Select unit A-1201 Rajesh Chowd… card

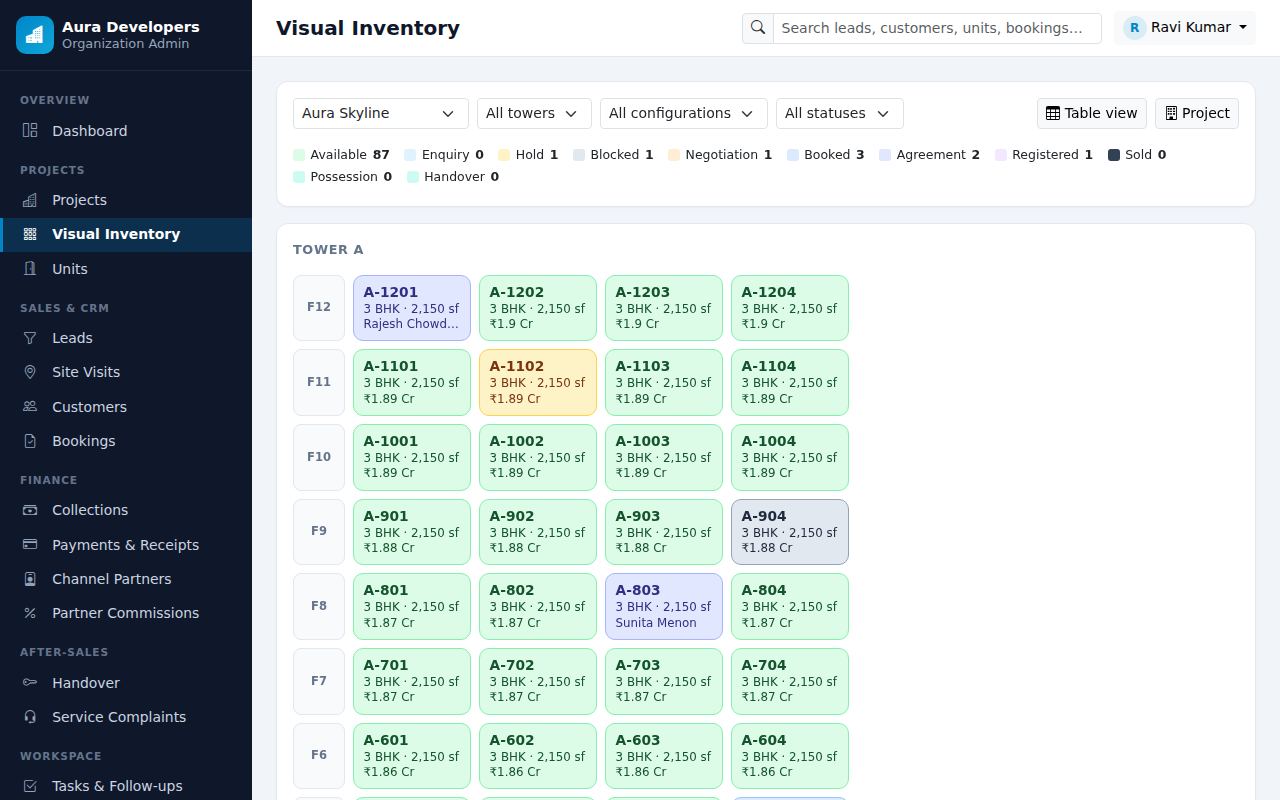[x=412, y=308]
